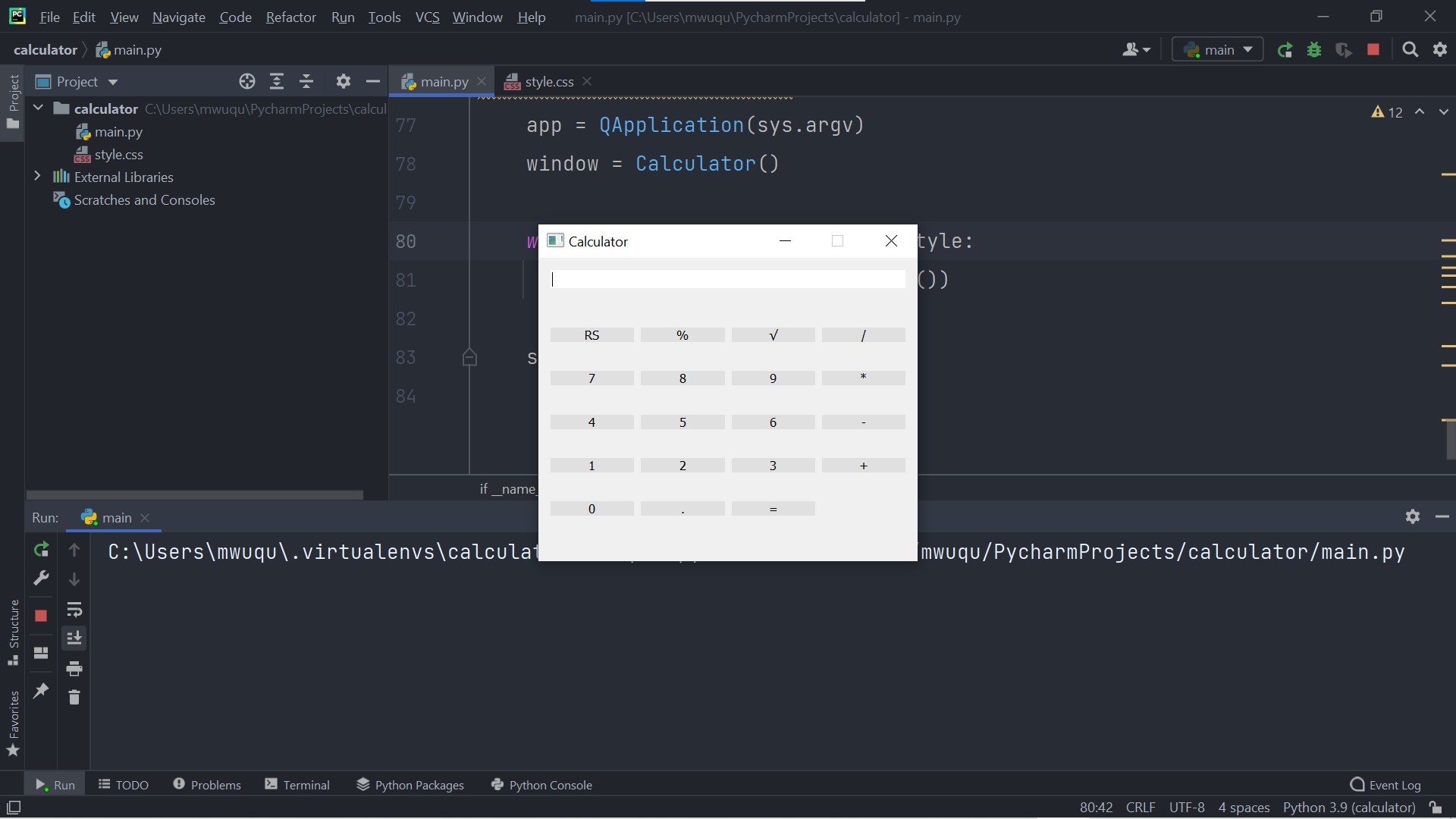Toggle soft-wrap in Run console
Viewport: 1456px width, 819px height.
pyautogui.click(x=74, y=610)
